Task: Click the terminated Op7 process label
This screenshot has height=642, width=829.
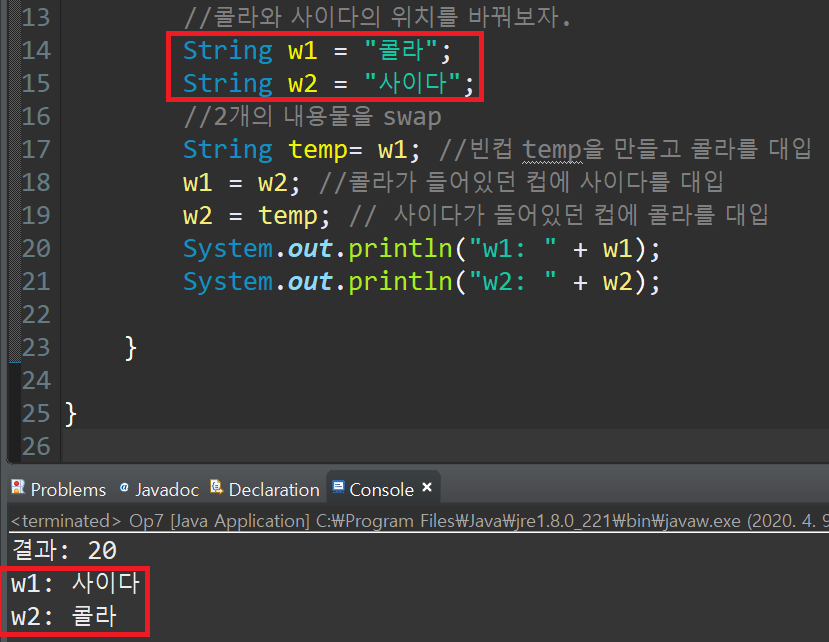Action: tap(420, 521)
